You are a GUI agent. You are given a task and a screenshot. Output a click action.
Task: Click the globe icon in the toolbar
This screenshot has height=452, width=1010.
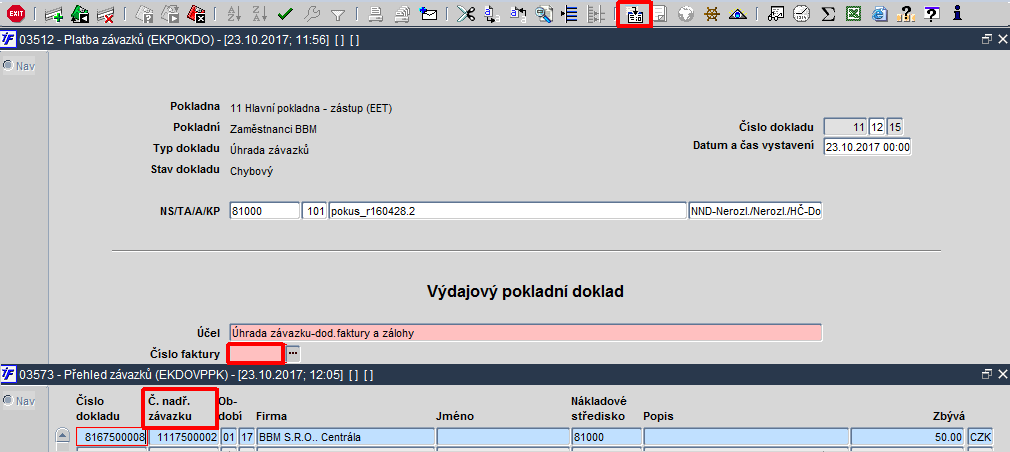coord(685,14)
